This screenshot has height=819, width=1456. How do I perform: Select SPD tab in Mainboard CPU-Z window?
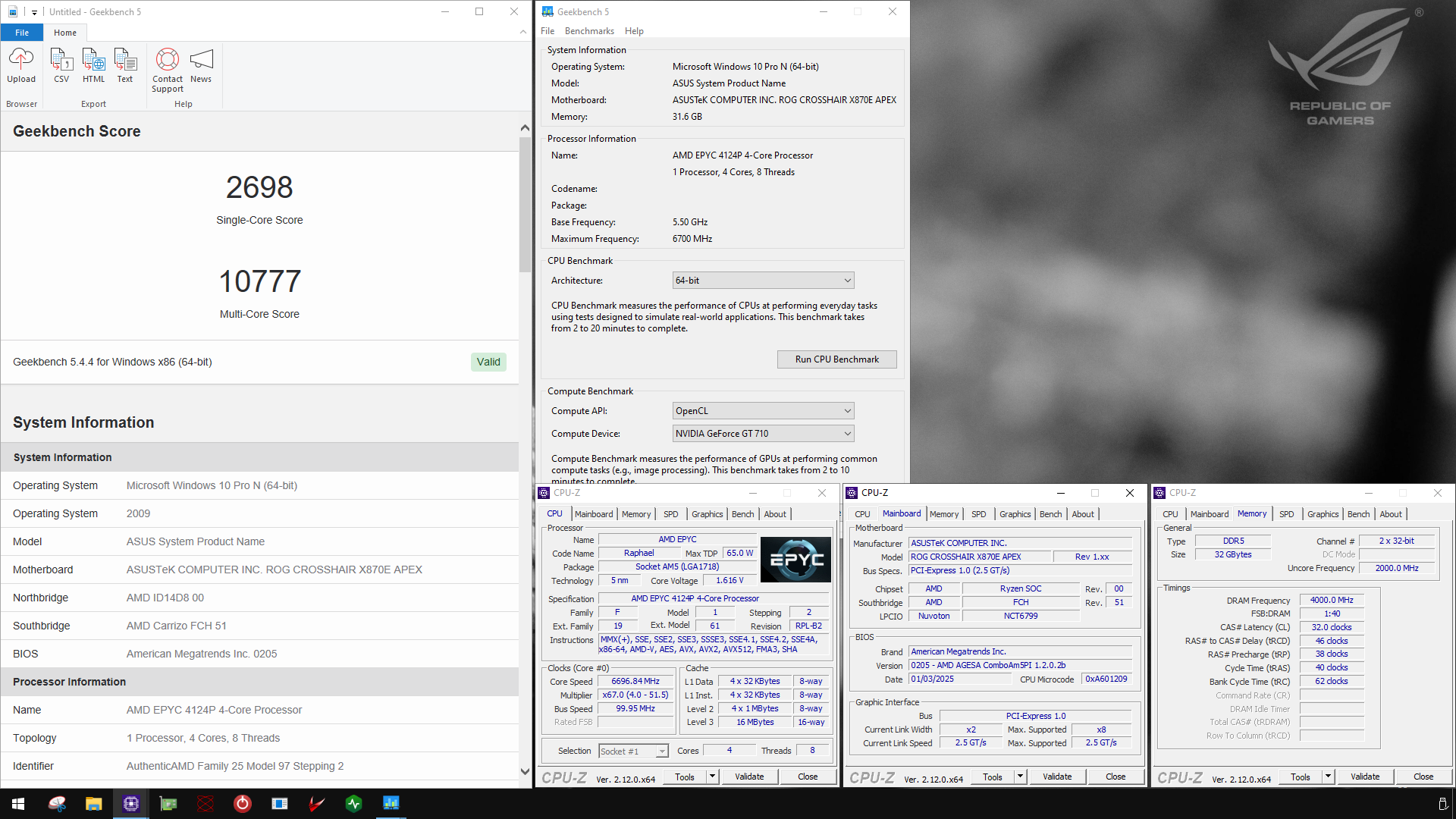point(978,514)
